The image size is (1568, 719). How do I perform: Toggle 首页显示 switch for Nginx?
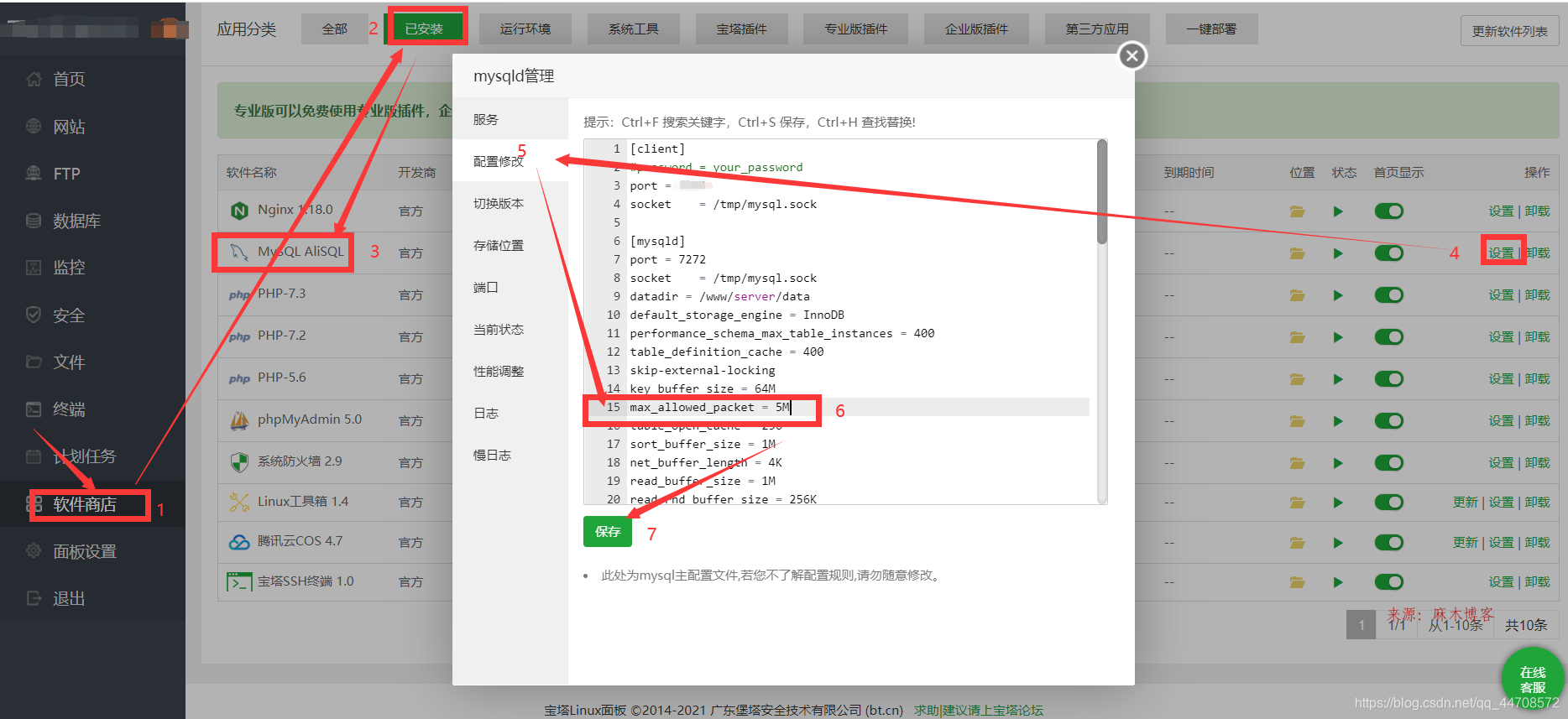pyautogui.click(x=1388, y=211)
